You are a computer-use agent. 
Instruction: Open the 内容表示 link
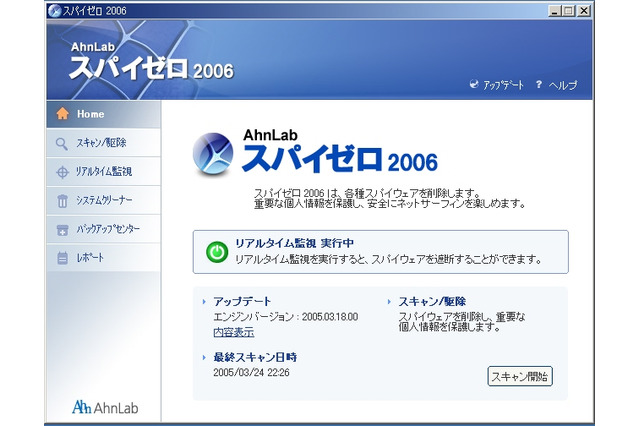pyautogui.click(x=233, y=332)
